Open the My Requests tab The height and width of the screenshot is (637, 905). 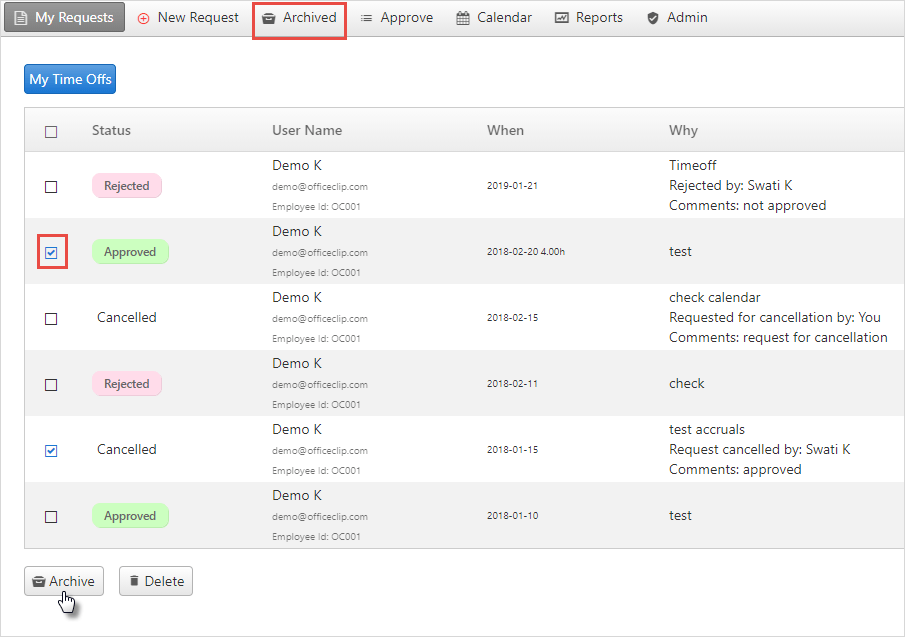pos(65,17)
